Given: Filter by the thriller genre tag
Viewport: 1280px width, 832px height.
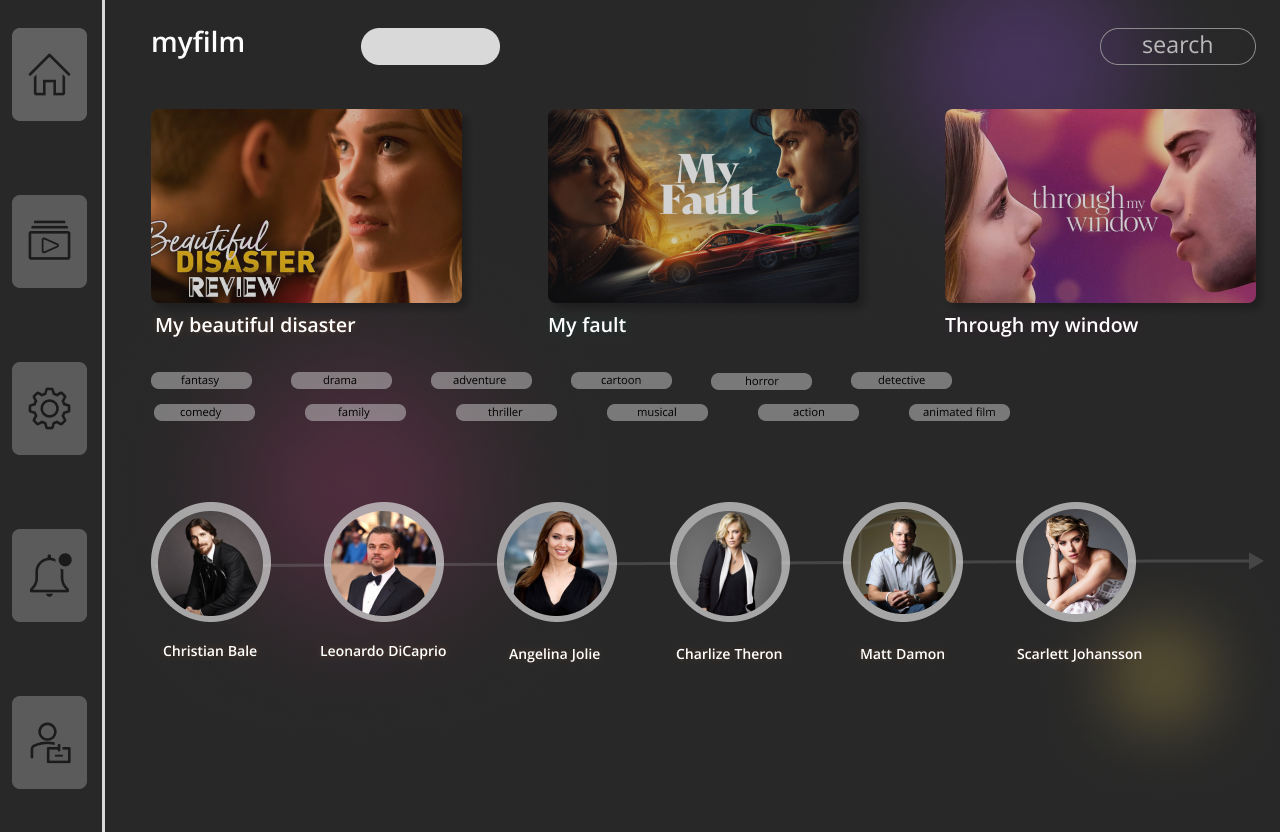Looking at the screenshot, I should 506,412.
